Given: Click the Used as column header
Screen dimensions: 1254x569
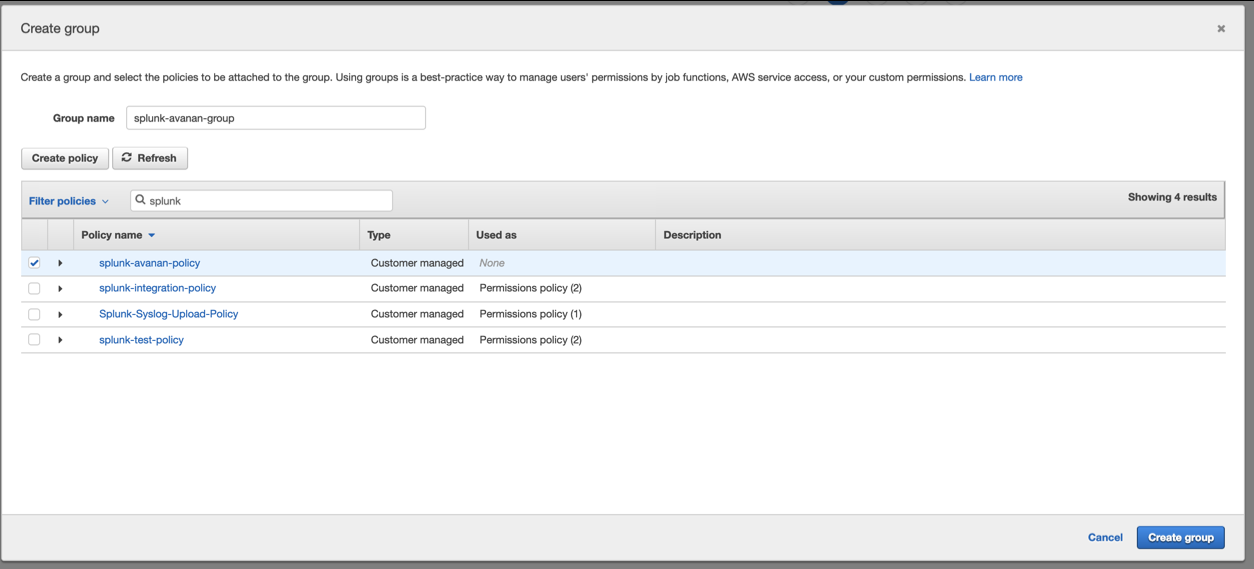Looking at the screenshot, I should click(x=496, y=235).
